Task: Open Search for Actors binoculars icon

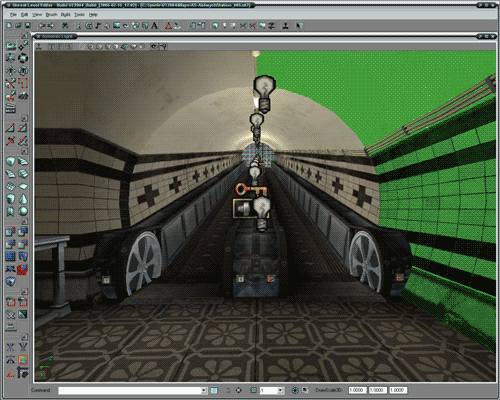Action: pos(65,25)
